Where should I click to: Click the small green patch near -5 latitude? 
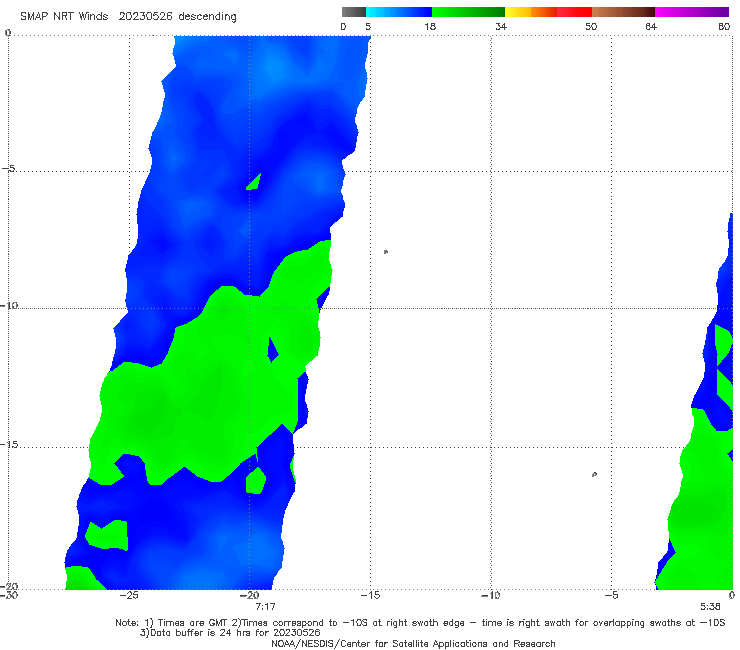pyautogui.click(x=255, y=182)
